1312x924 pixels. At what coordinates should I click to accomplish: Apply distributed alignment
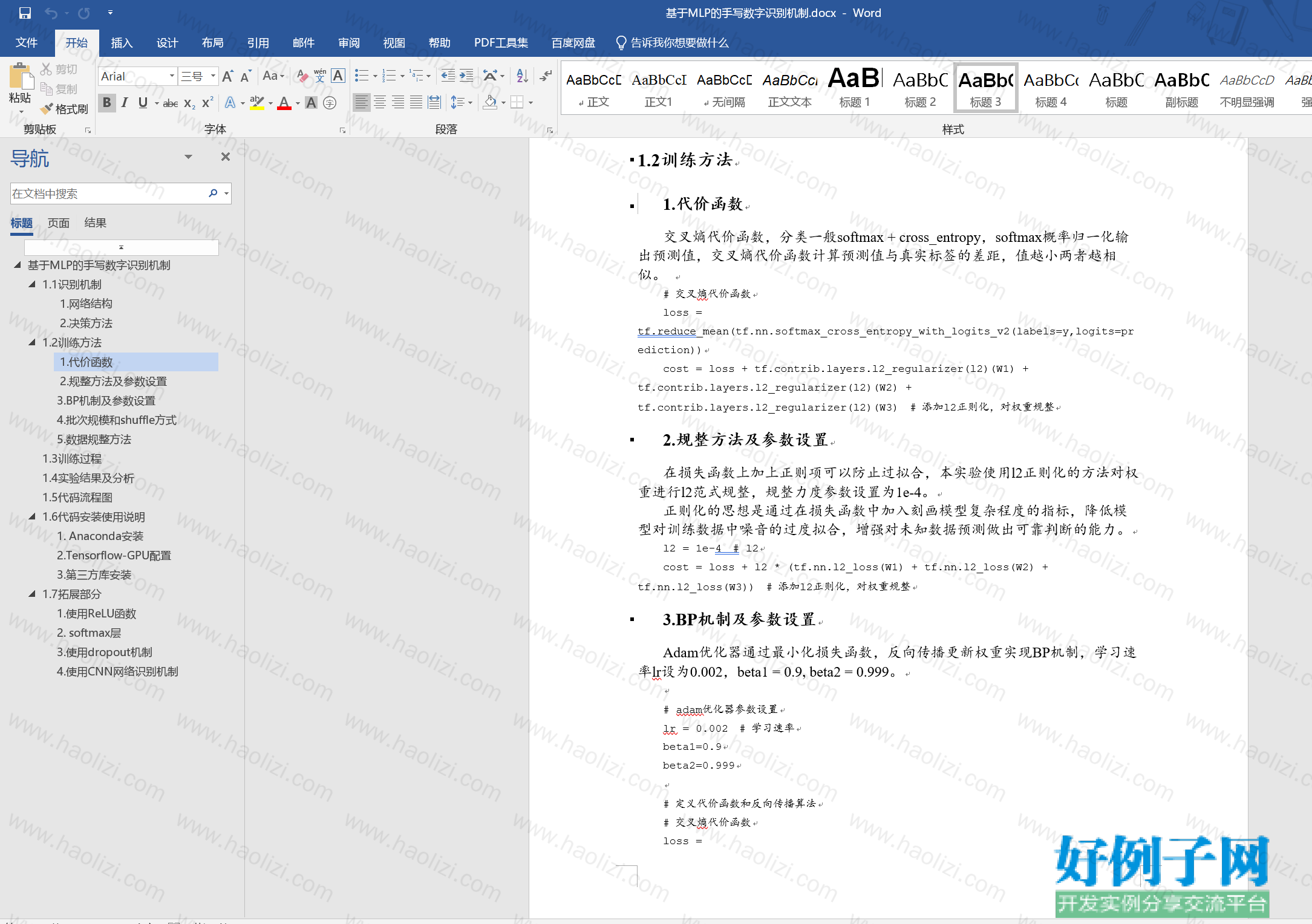[x=434, y=103]
